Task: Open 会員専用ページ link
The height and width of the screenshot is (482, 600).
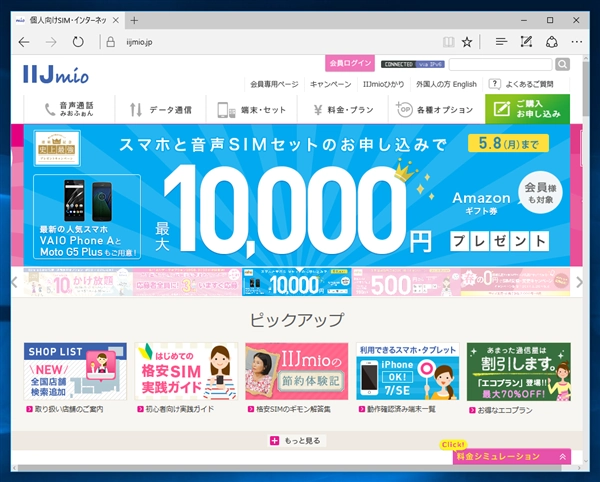Action: tap(274, 84)
